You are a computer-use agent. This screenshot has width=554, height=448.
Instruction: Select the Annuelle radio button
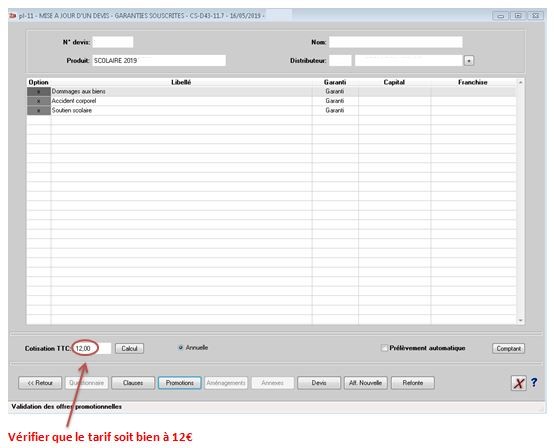tap(181, 348)
